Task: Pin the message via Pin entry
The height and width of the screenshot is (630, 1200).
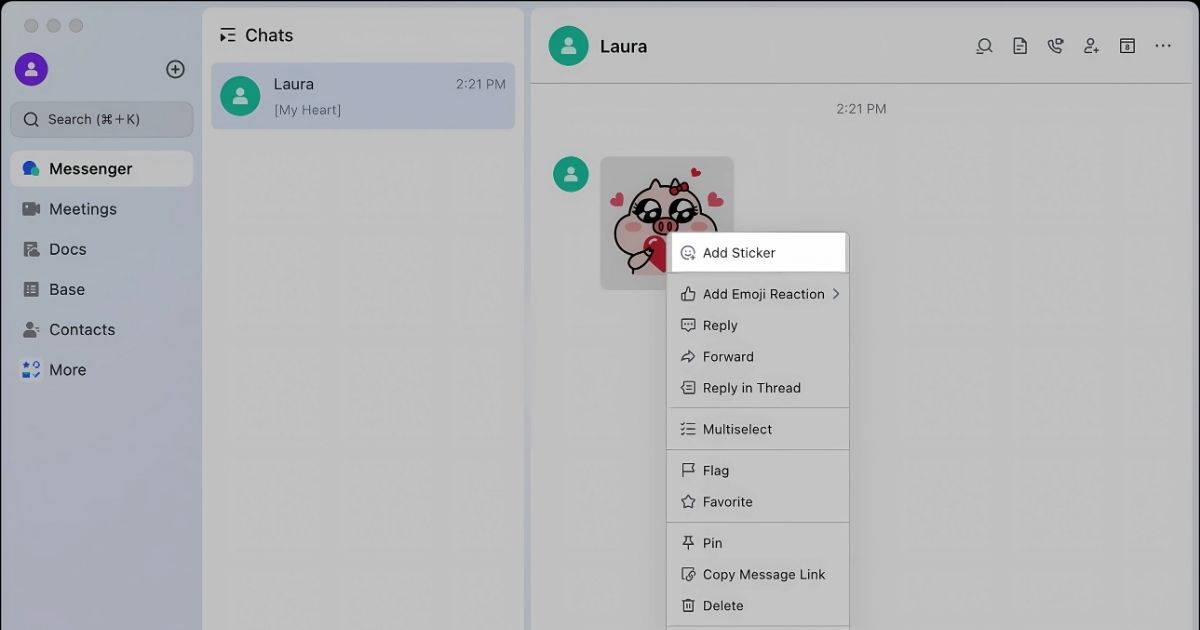Action: [758, 543]
